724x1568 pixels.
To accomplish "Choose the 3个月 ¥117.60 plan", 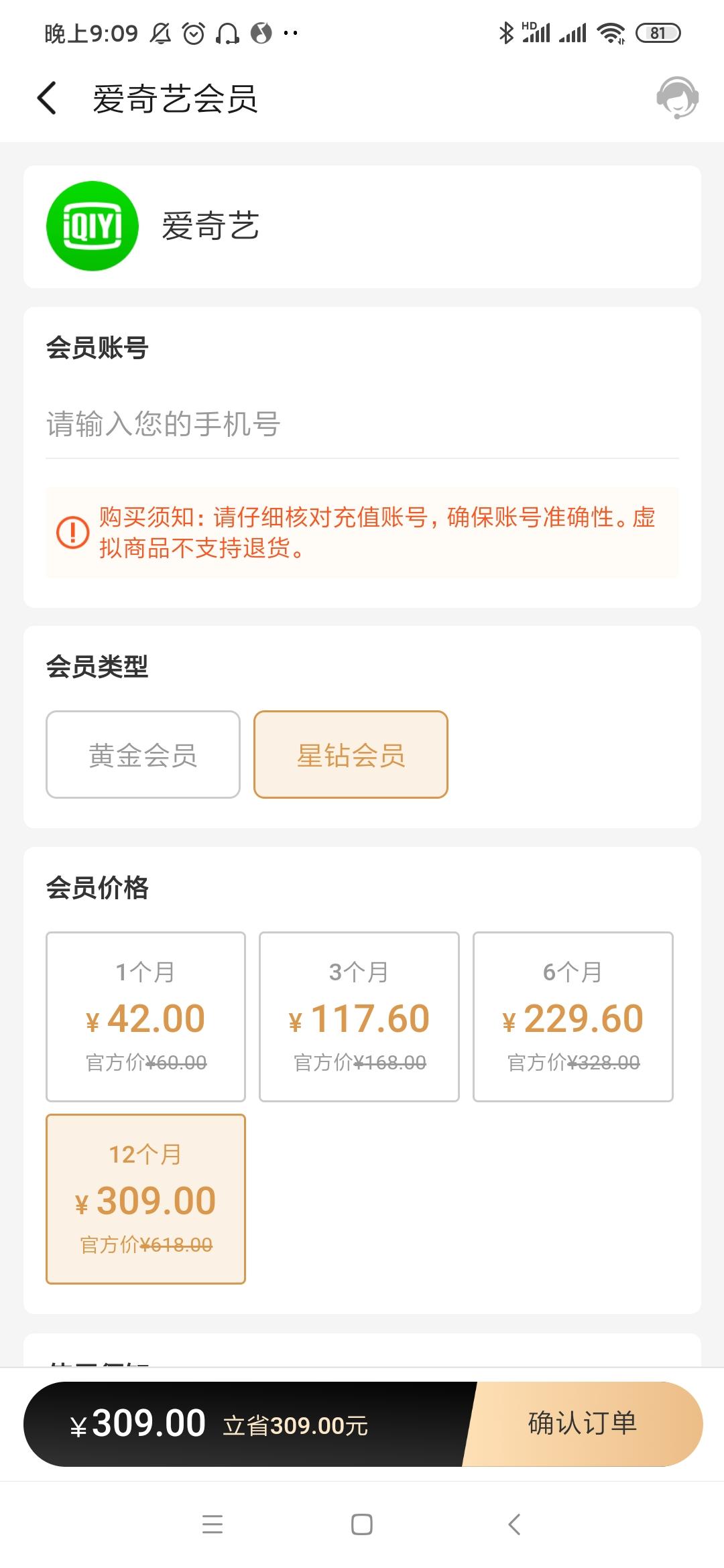I will point(359,1017).
